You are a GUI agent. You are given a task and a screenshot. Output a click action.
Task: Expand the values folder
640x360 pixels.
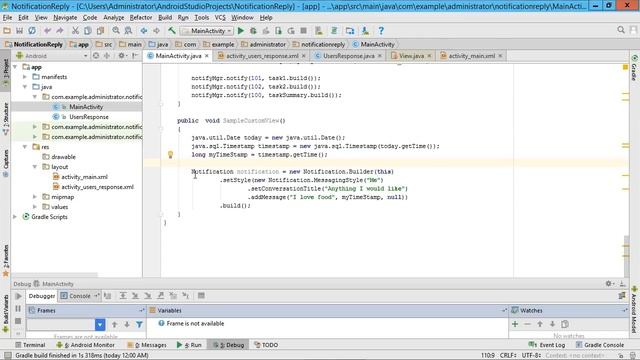coord(35,207)
